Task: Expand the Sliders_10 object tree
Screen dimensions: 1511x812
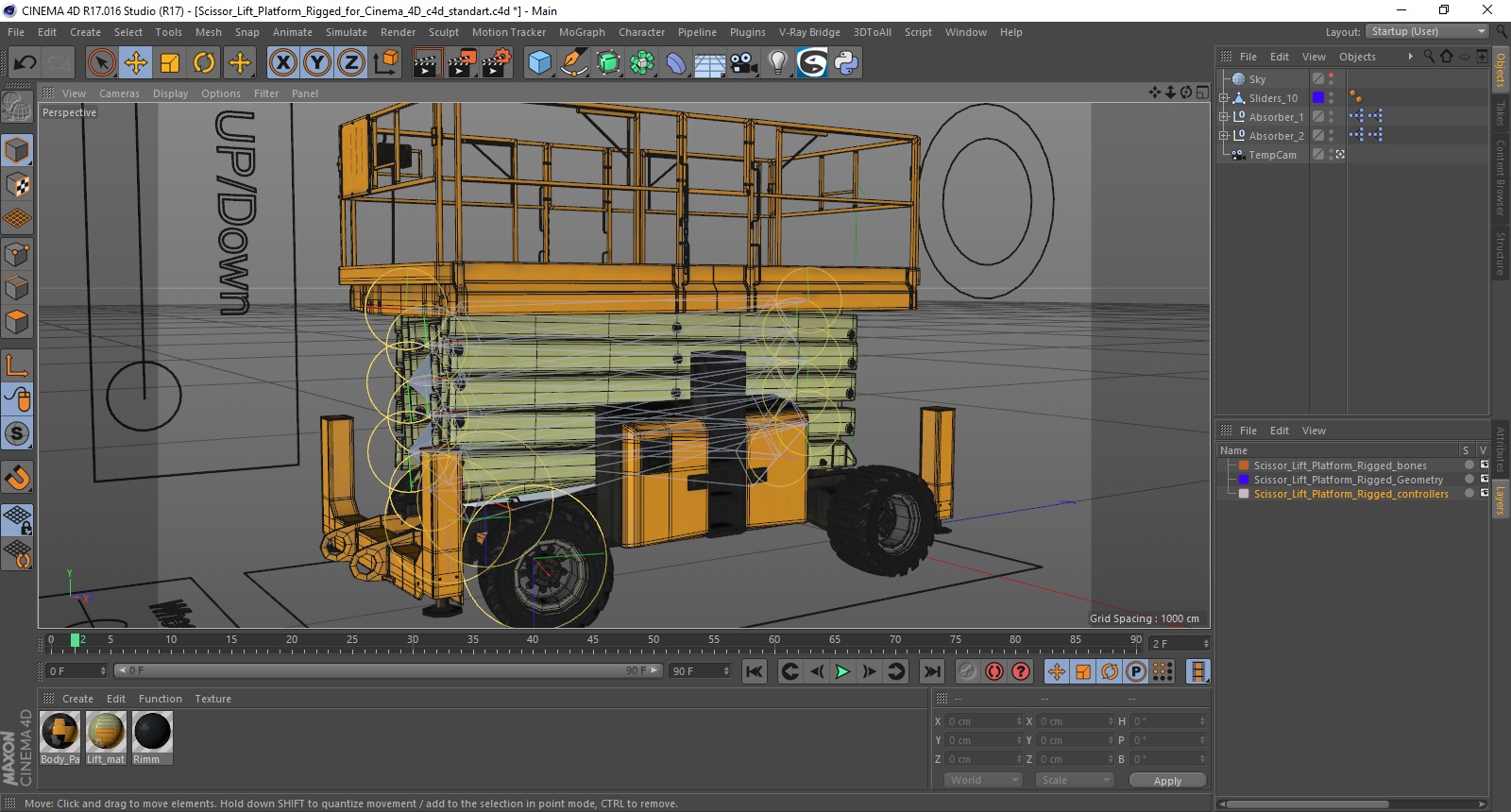Action: point(1224,98)
